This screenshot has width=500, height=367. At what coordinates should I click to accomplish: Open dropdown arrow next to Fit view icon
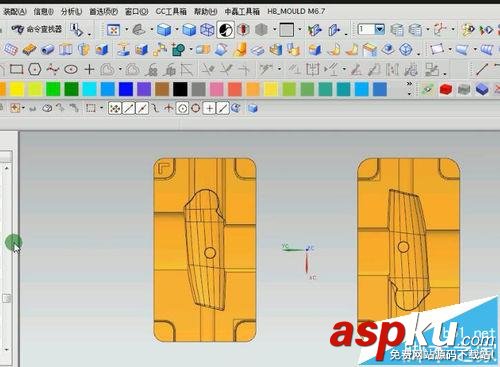126,30
